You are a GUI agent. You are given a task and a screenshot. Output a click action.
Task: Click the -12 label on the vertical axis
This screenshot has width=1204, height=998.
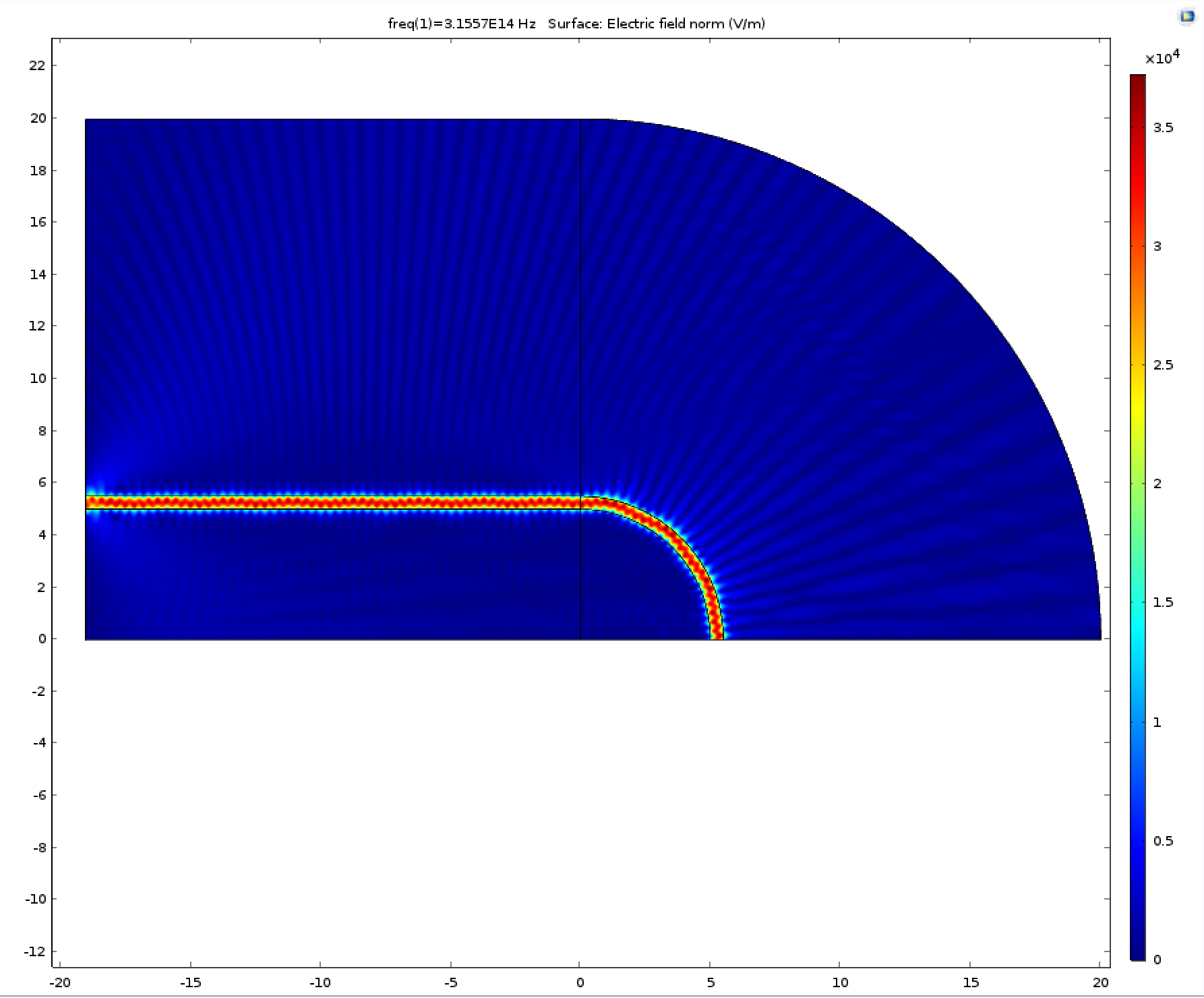tap(35, 951)
